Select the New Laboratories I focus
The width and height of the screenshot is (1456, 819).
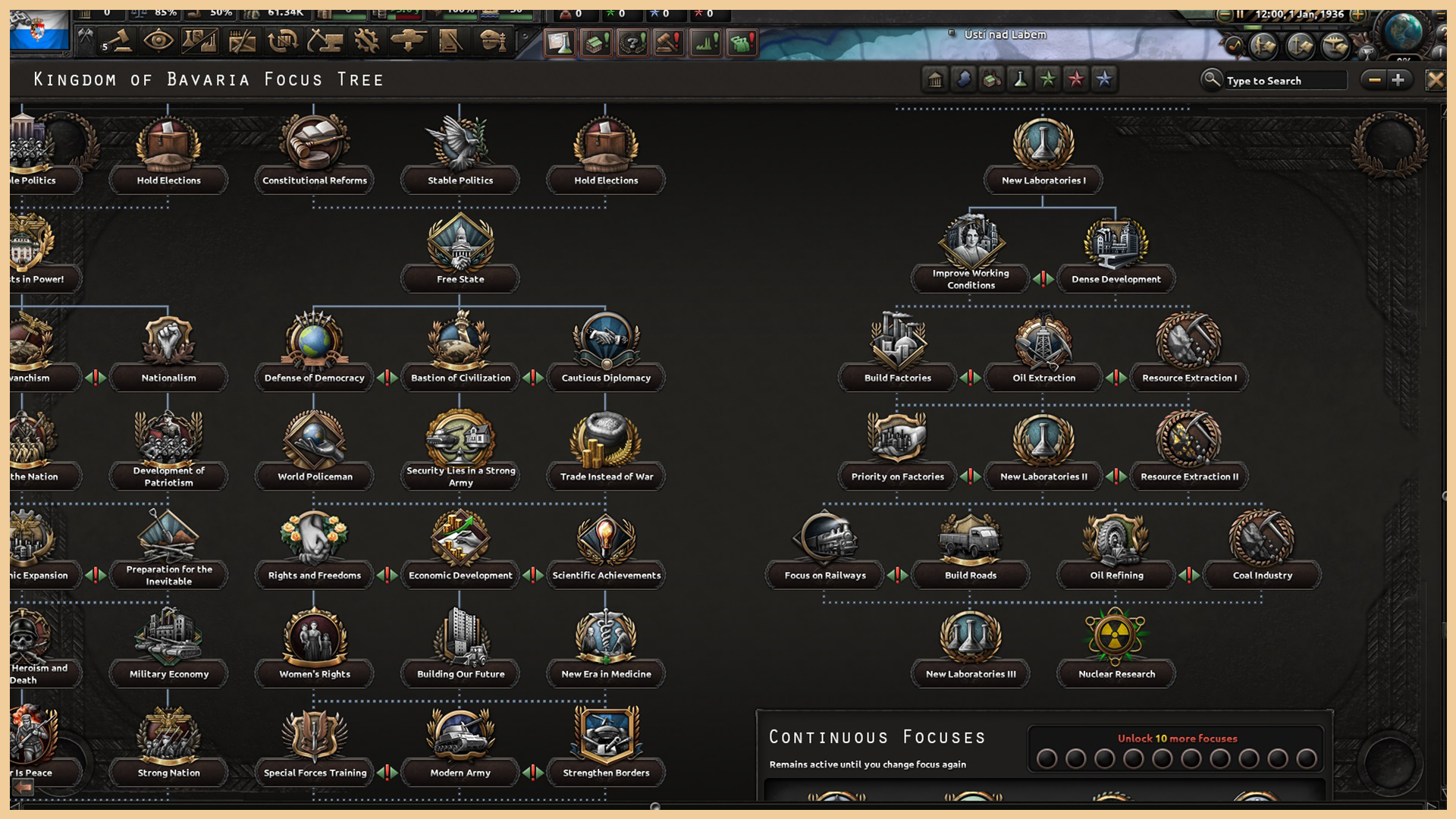pyautogui.click(x=1043, y=155)
